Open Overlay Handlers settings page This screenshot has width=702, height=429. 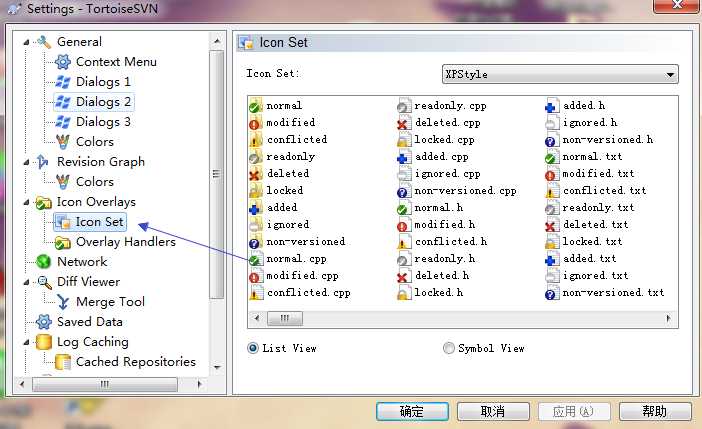pos(126,242)
